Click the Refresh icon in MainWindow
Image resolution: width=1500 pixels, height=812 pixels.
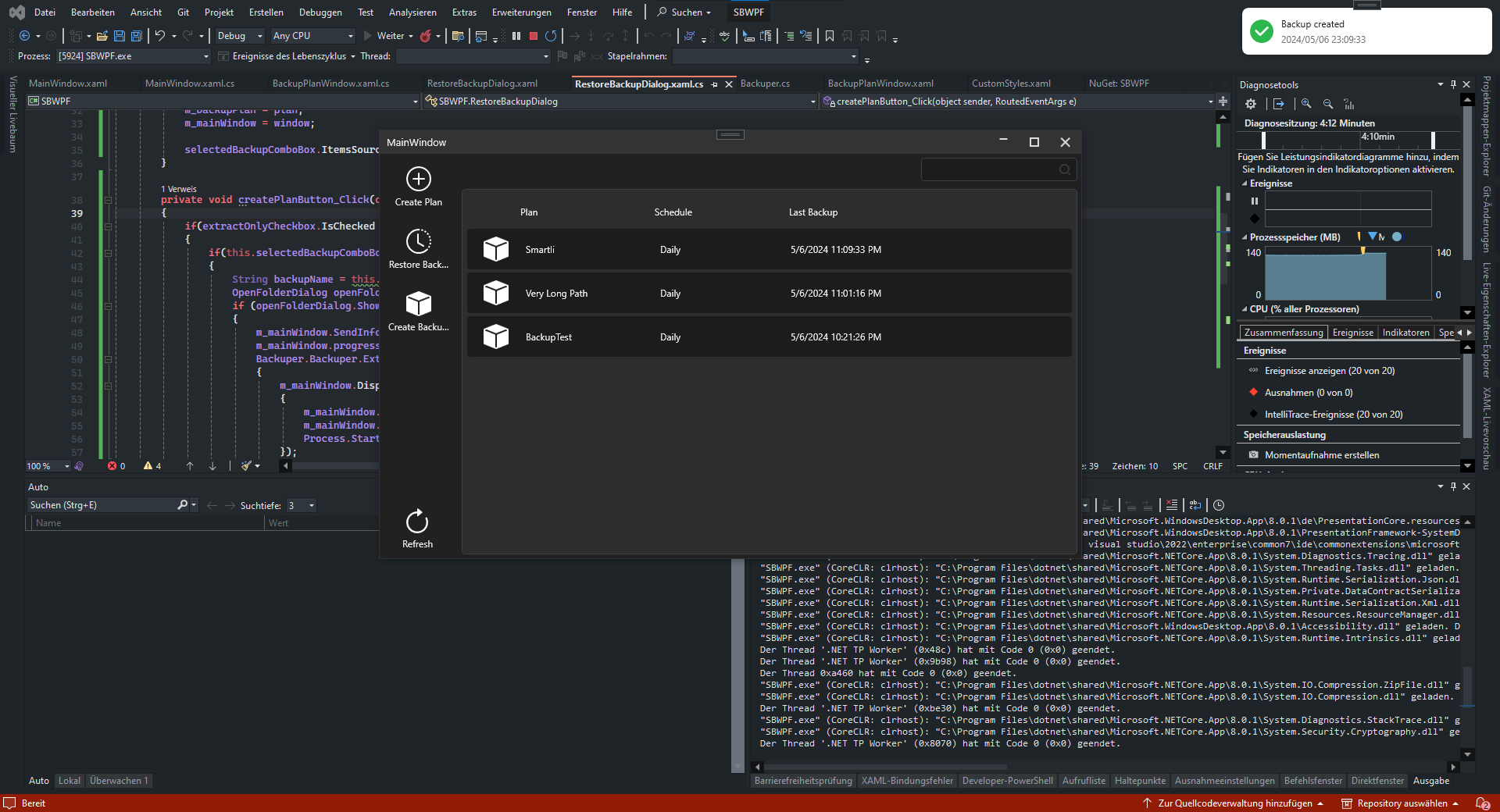(x=417, y=522)
